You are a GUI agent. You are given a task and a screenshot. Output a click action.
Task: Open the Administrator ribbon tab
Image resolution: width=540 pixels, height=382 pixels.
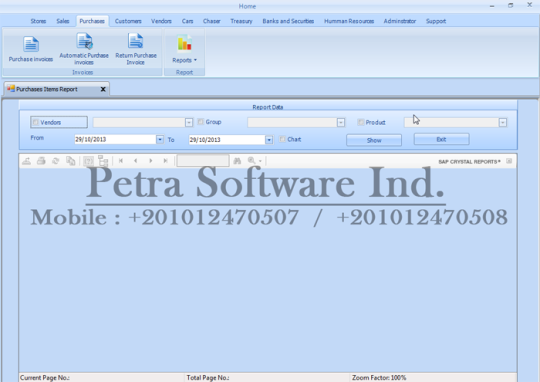[399, 21]
